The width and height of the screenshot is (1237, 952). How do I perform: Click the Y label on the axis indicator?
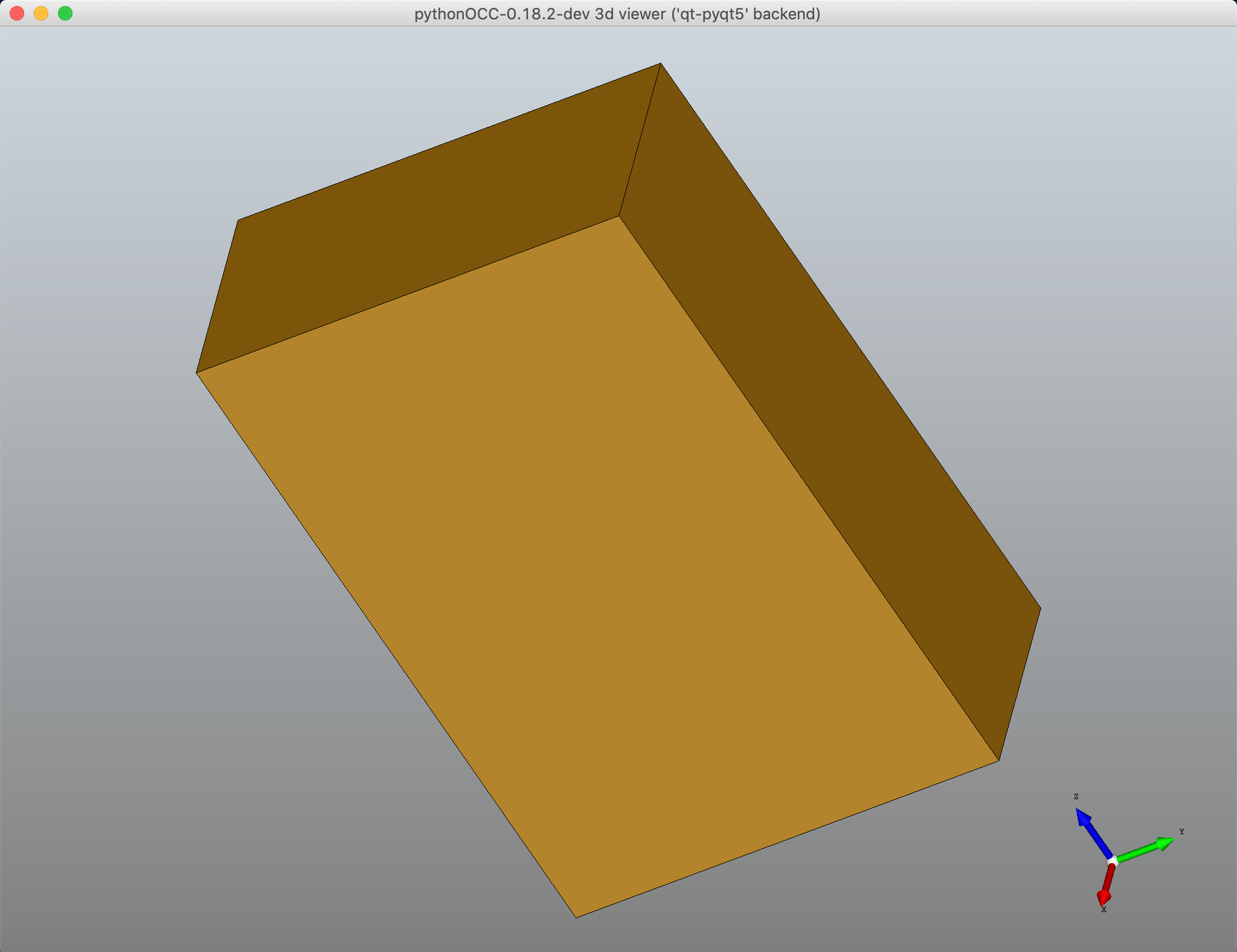click(1182, 832)
